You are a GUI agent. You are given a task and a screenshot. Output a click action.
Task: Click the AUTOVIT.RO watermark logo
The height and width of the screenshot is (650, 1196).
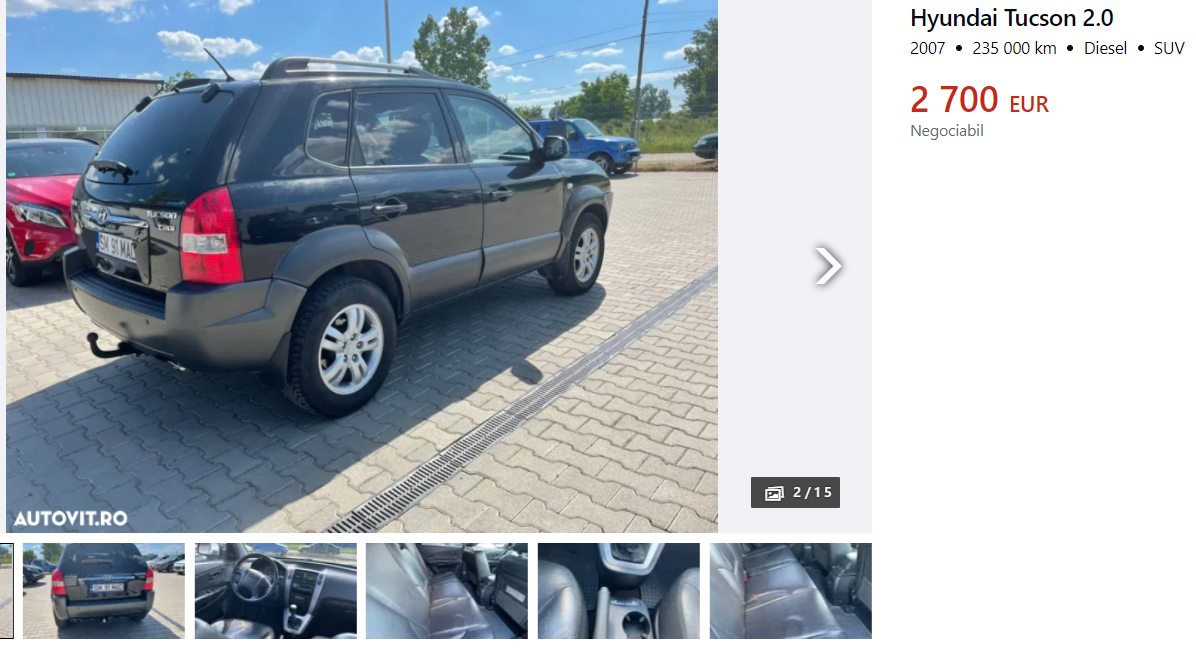pyautogui.click(x=70, y=519)
